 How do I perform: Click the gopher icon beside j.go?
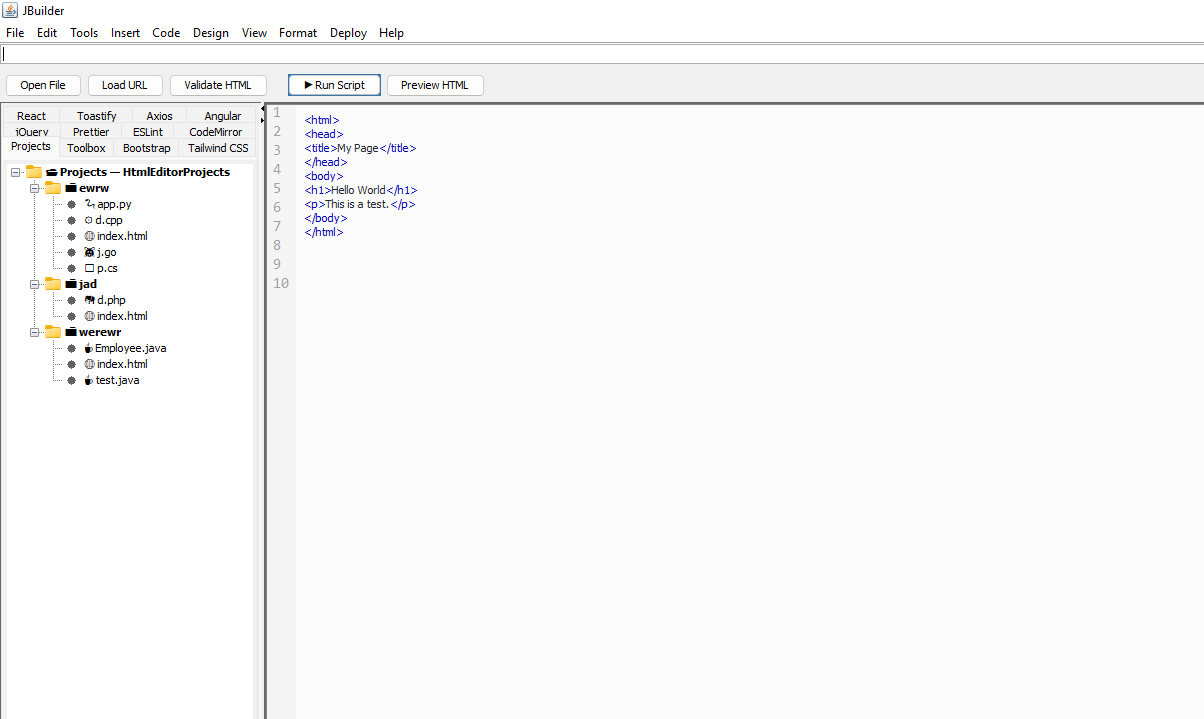[x=89, y=252]
